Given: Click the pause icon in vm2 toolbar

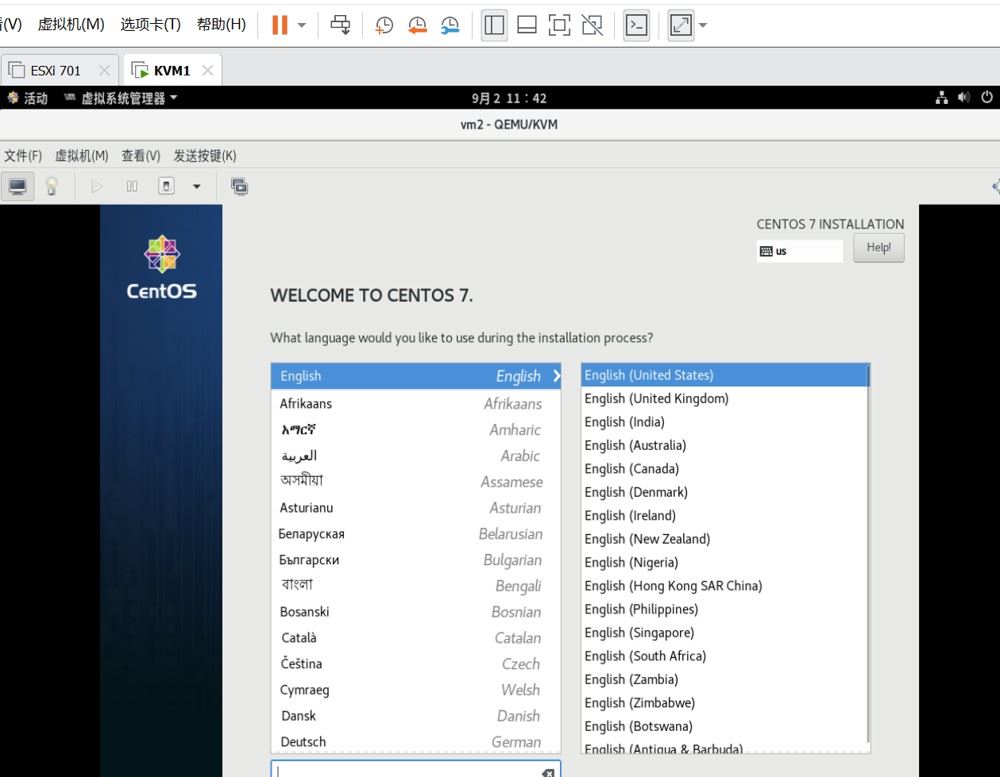Looking at the screenshot, I should (x=131, y=186).
